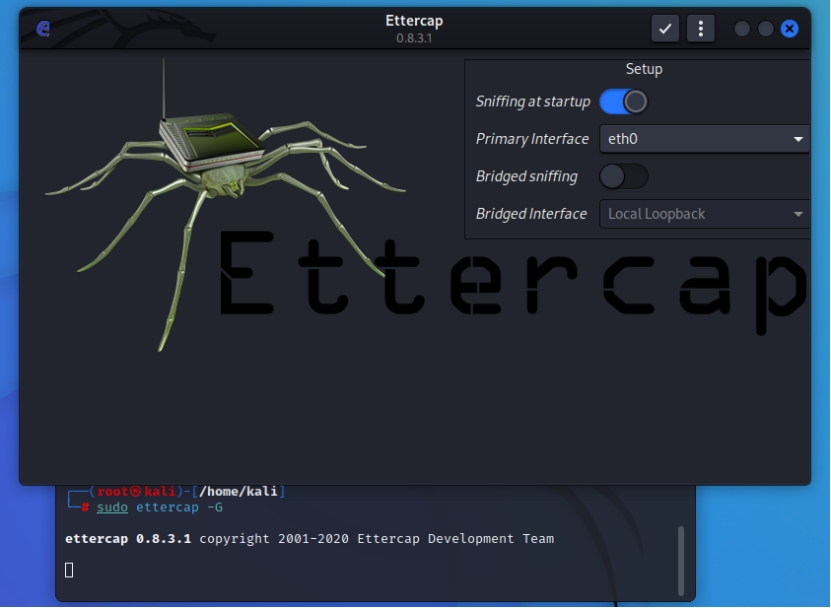Click the Setup panel heading
This screenshot has width=831, height=608.
tap(644, 69)
